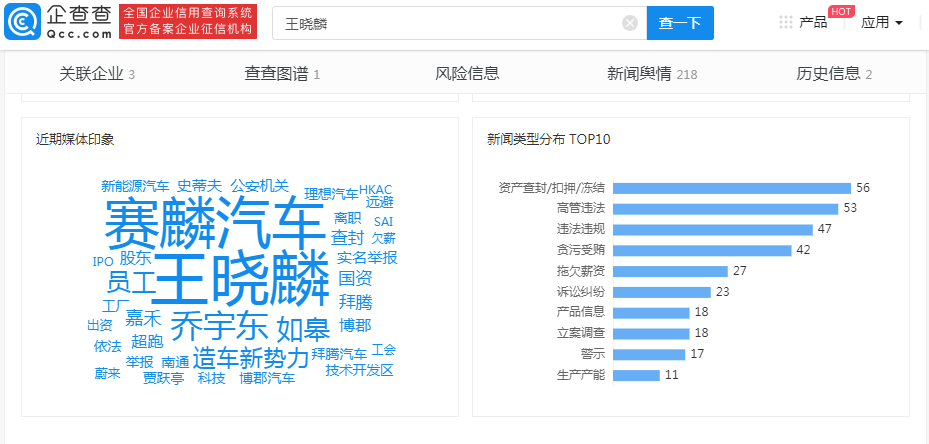
Task: Click word cloud term SAI
Action: click(x=383, y=222)
